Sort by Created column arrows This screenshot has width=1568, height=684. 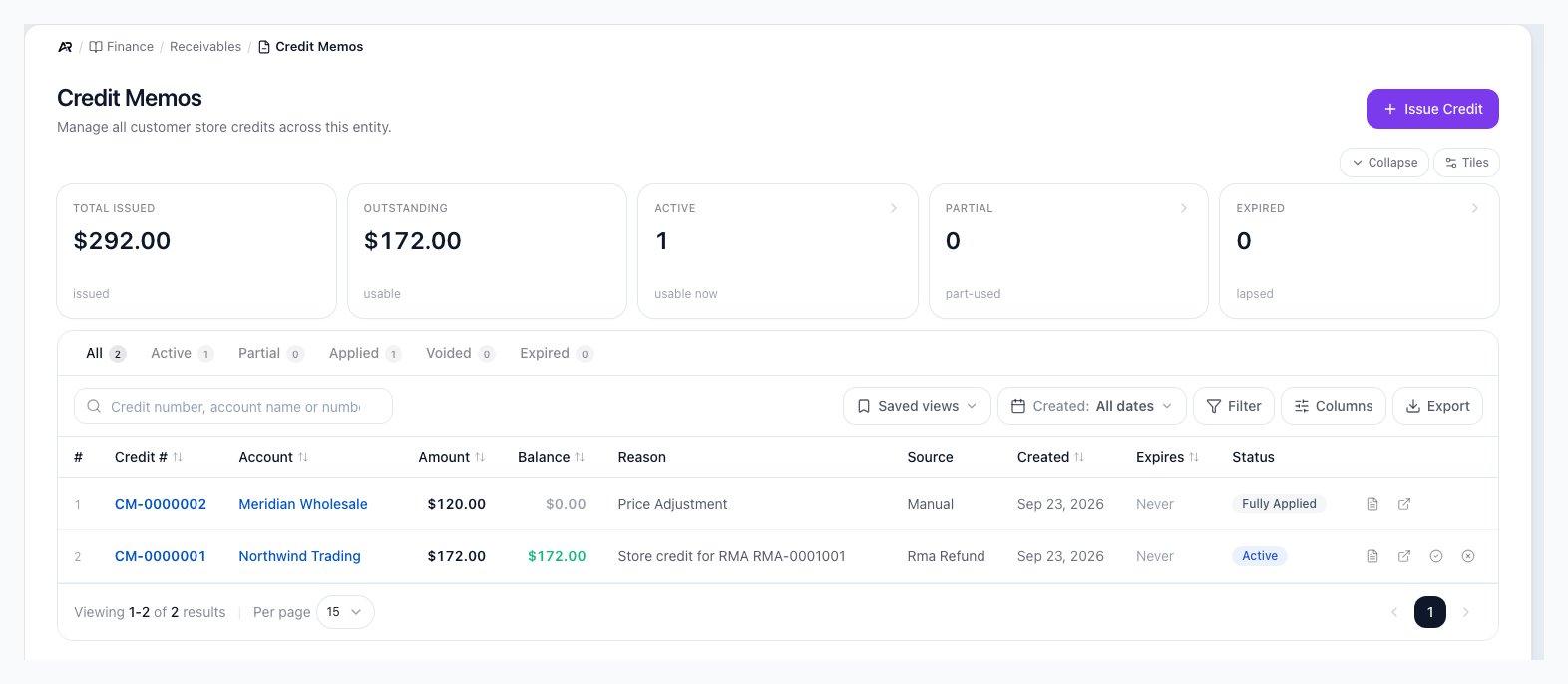pyautogui.click(x=1079, y=457)
